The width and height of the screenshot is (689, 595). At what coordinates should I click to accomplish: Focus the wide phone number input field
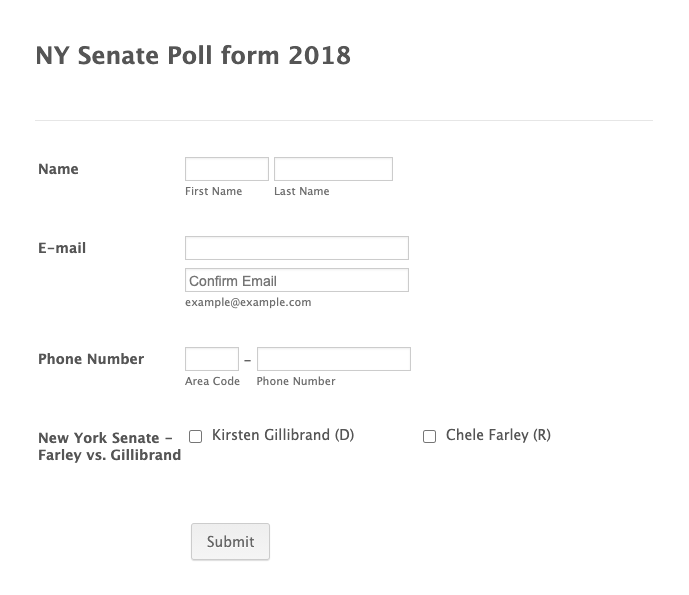[x=334, y=359]
